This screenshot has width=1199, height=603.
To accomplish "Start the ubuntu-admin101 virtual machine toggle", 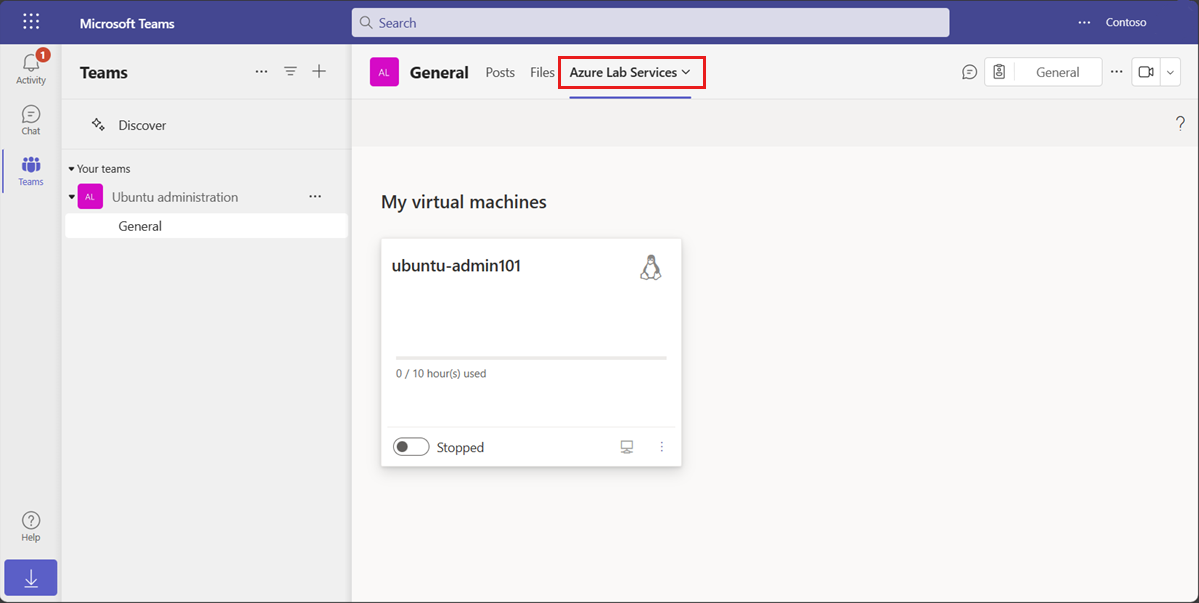I will (x=410, y=446).
